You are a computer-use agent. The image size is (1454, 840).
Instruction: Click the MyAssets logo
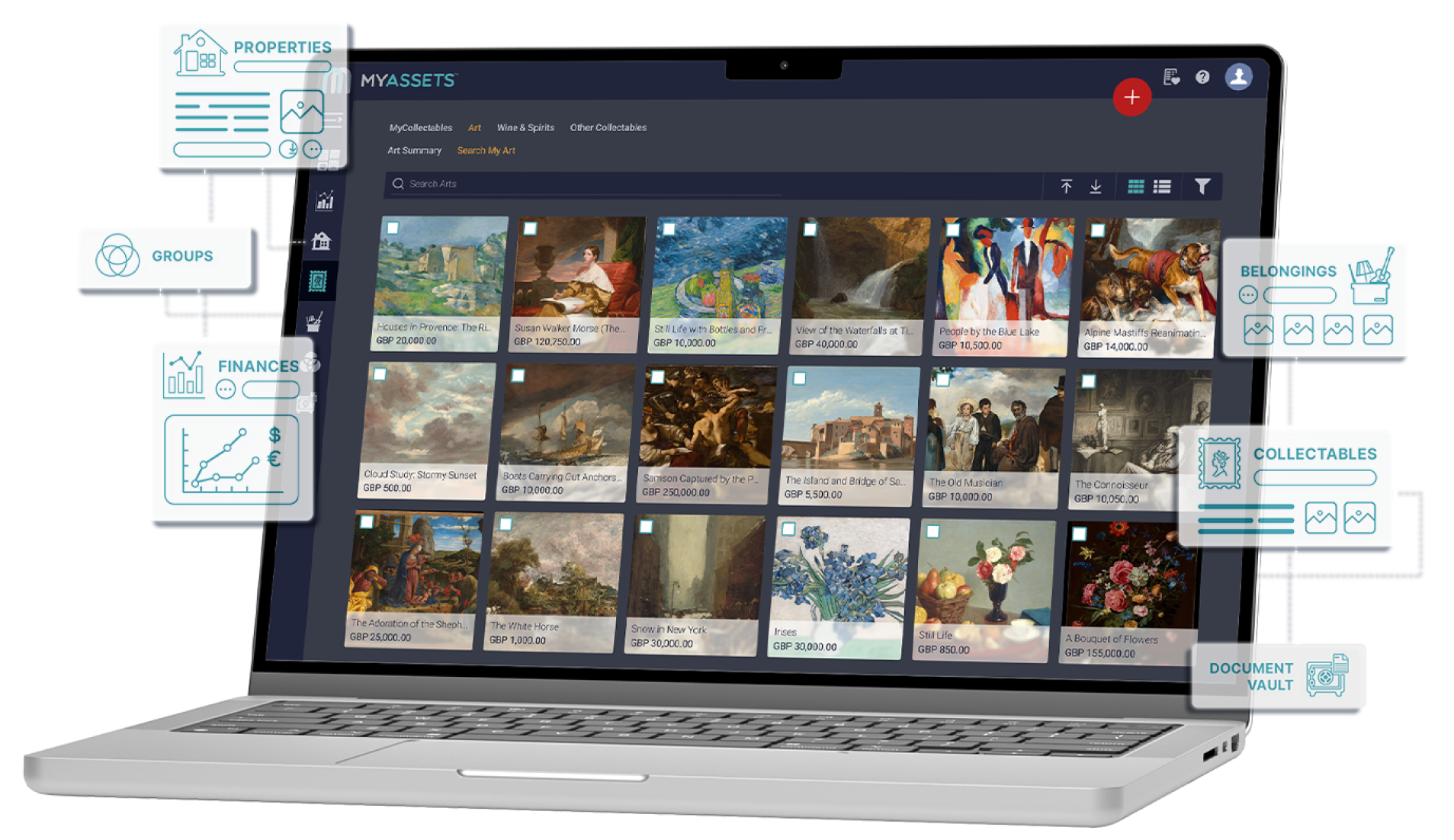coord(408,80)
